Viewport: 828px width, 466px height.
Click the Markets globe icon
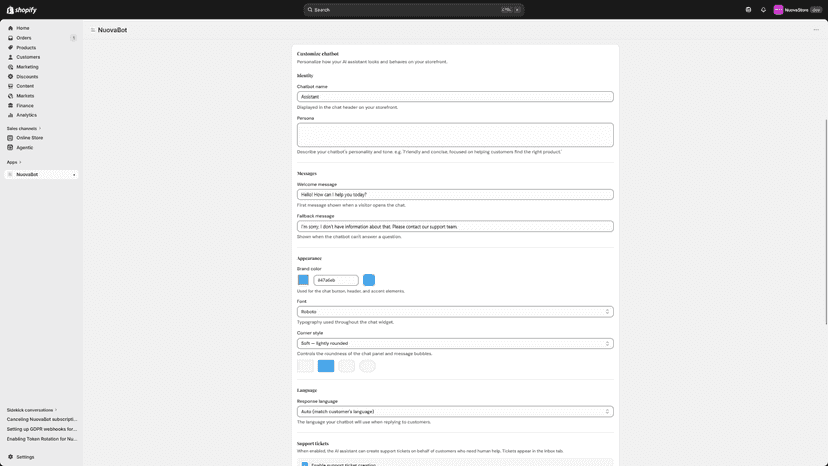pyautogui.click(x=10, y=96)
